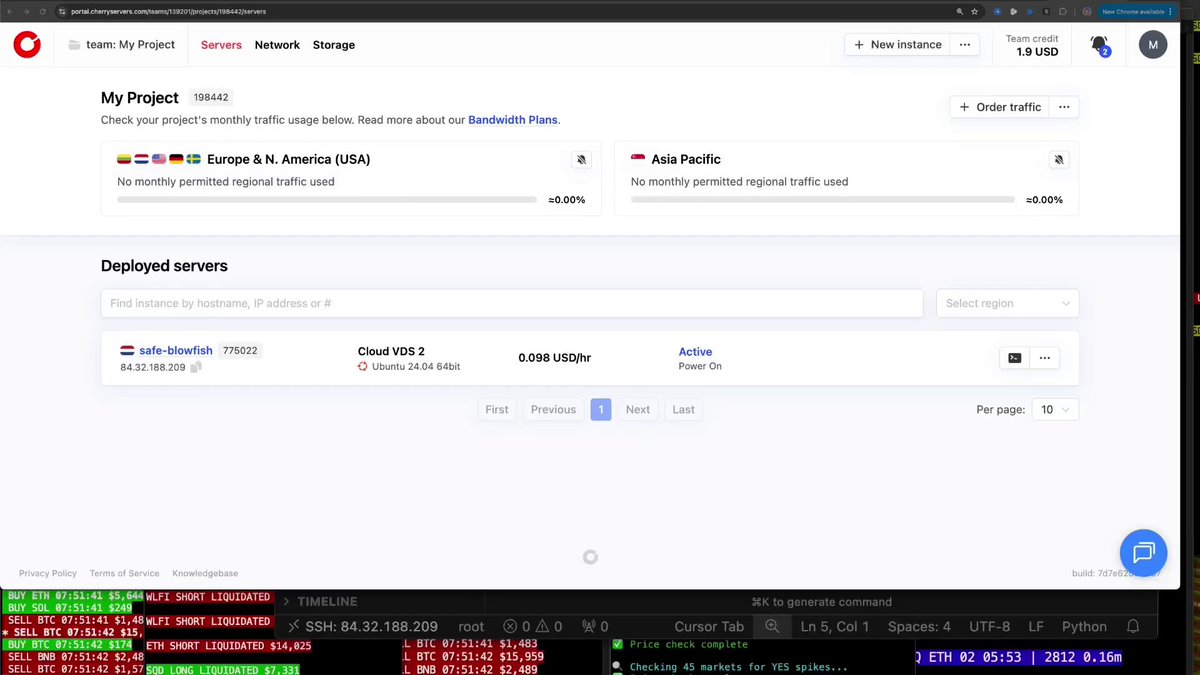Click the zoom magnifier in the address bar
Screen dimensions: 1200x675
coord(960,12)
